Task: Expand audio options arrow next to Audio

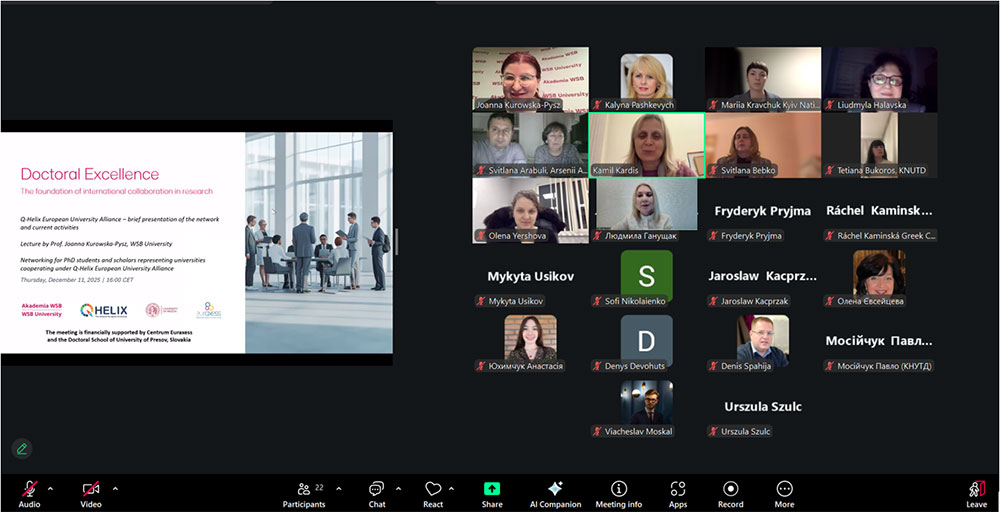Action: pyautogui.click(x=51, y=489)
